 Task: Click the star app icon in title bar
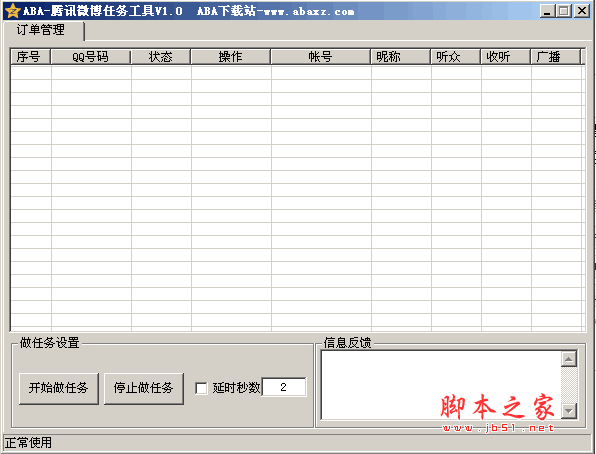(x=12, y=11)
